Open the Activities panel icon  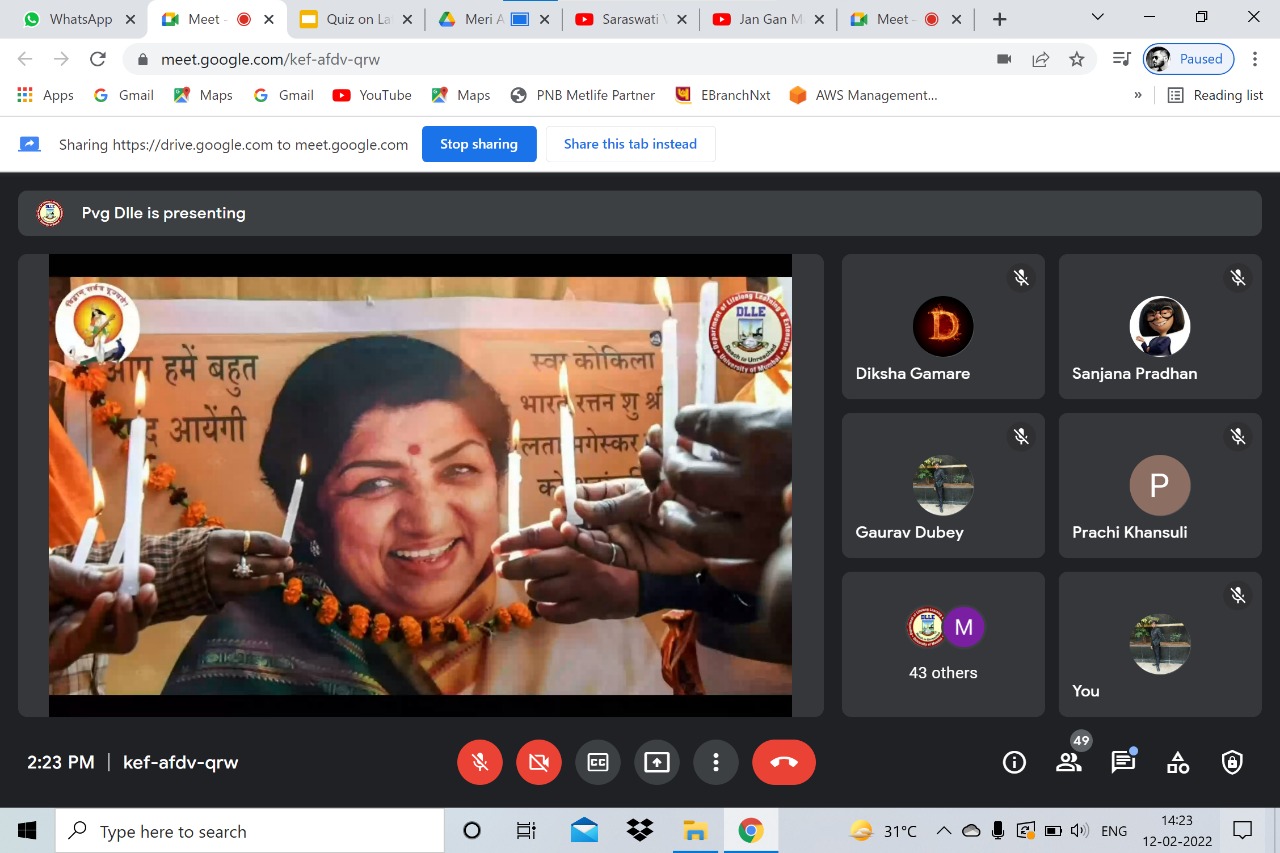click(1178, 763)
